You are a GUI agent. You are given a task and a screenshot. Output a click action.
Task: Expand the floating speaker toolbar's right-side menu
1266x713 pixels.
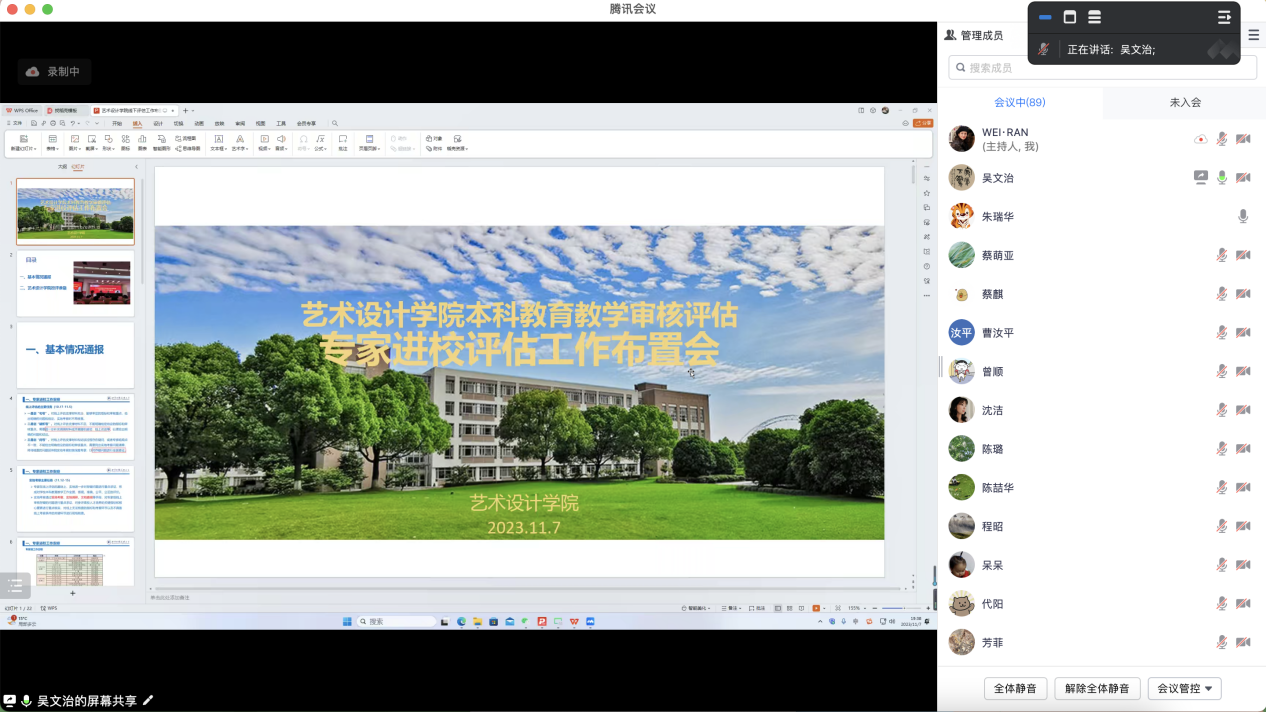[1223, 17]
